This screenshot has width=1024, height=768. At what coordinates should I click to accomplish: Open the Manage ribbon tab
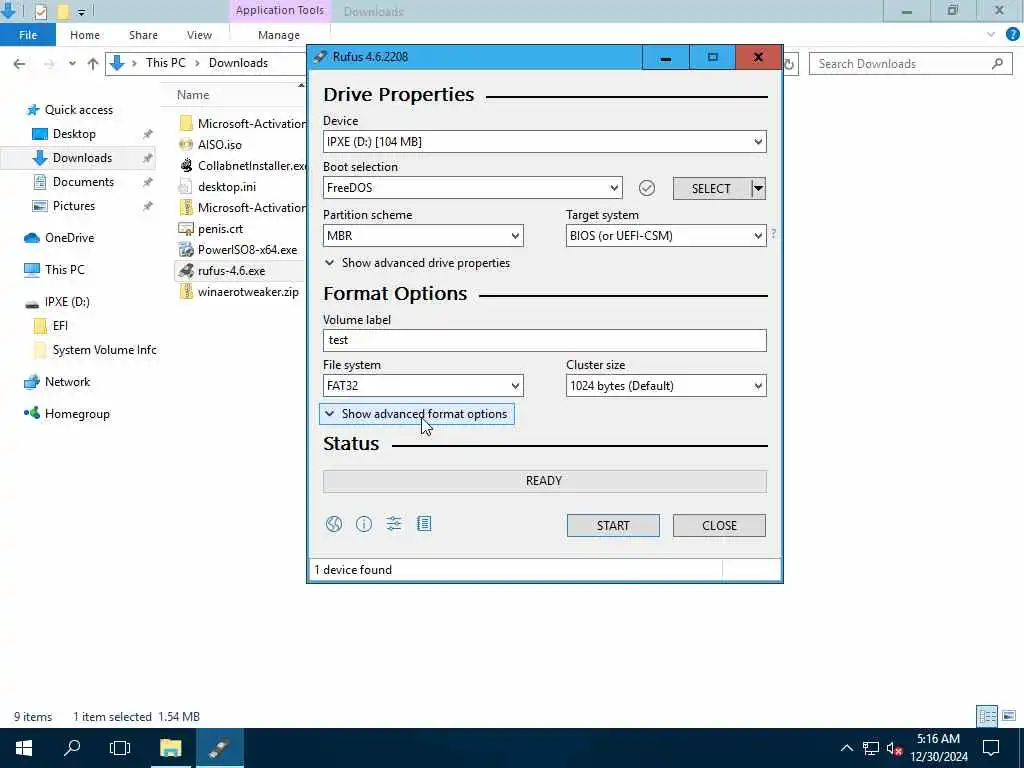click(x=279, y=35)
